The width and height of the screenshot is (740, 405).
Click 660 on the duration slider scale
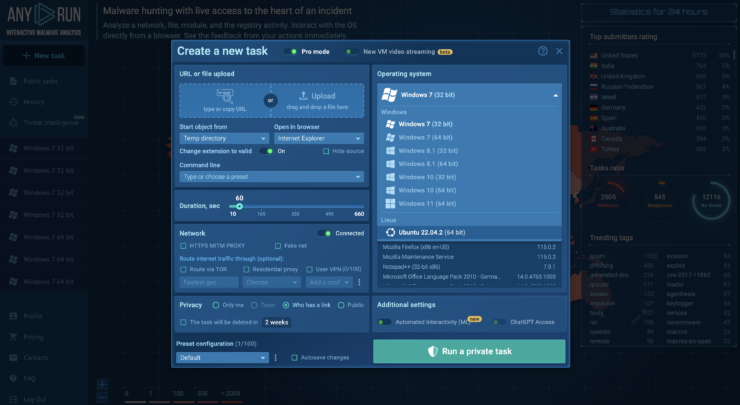[359, 214]
